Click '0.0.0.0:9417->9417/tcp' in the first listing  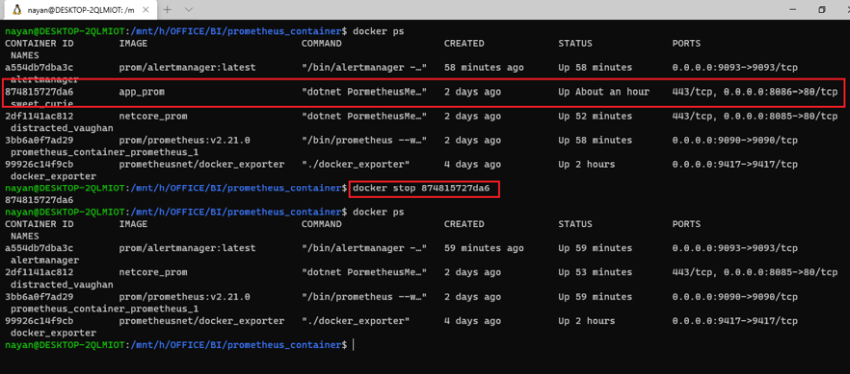coord(735,164)
